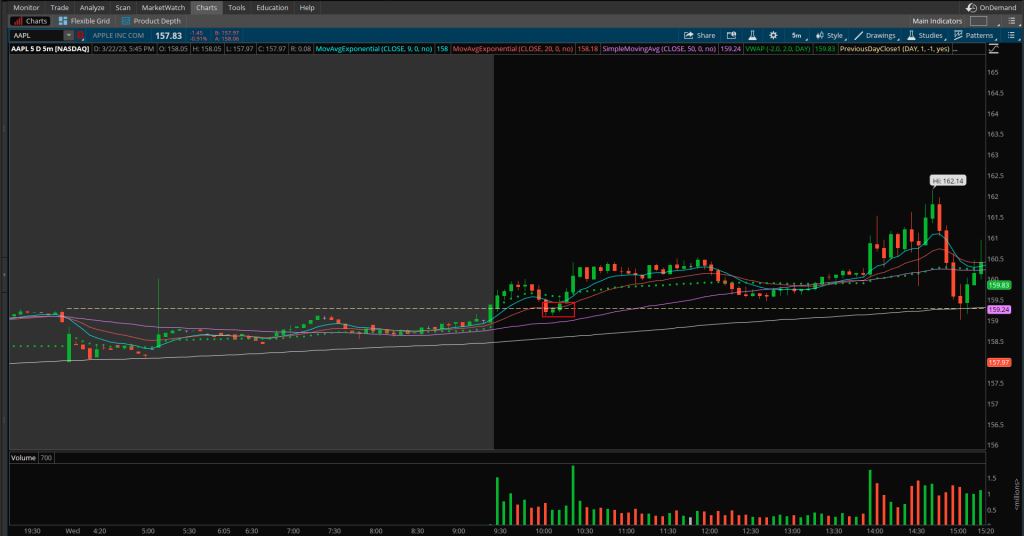Open the Drawings tools menu
Image resolution: width=1024 pixels, height=536 pixels.
875,35
